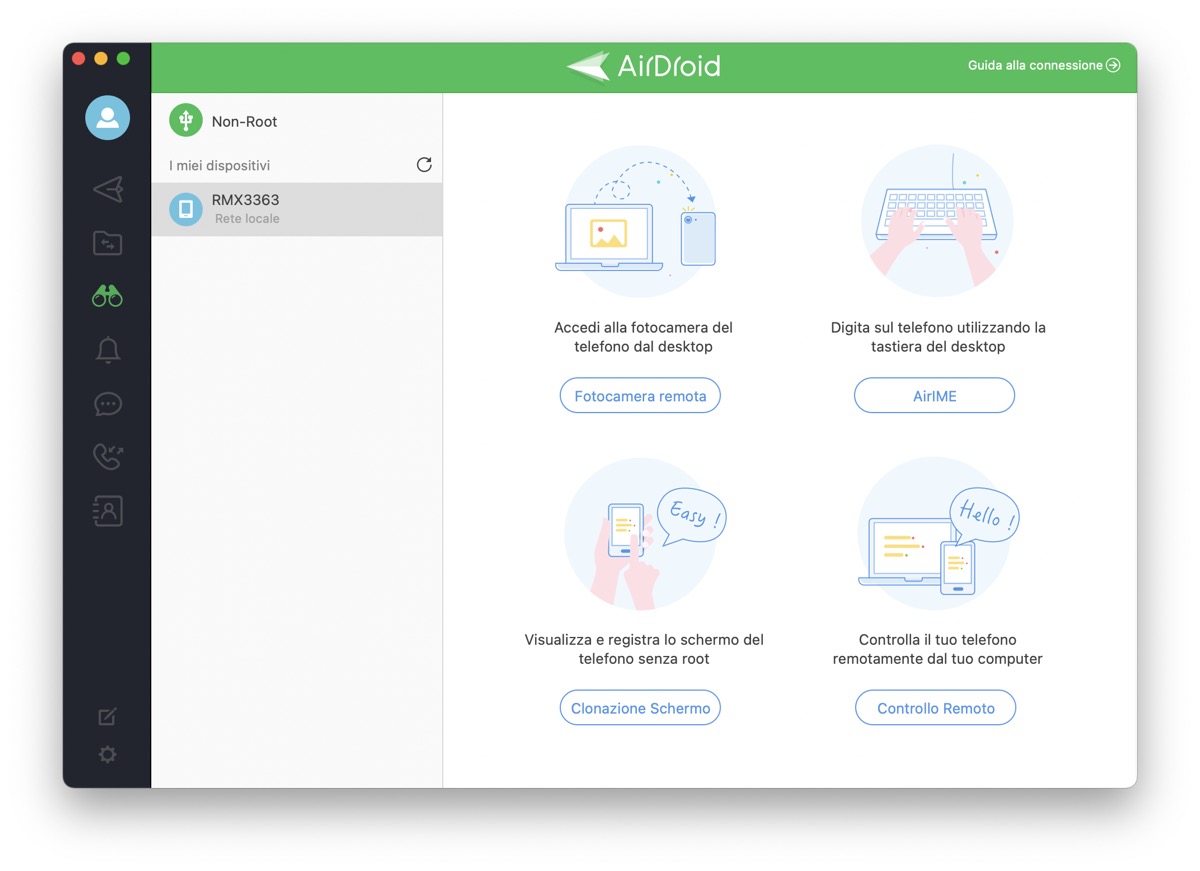Select the AirDroid file transfer paper-plane icon
Viewport: 1200px width, 871px height.
pyautogui.click(x=107, y=189)
